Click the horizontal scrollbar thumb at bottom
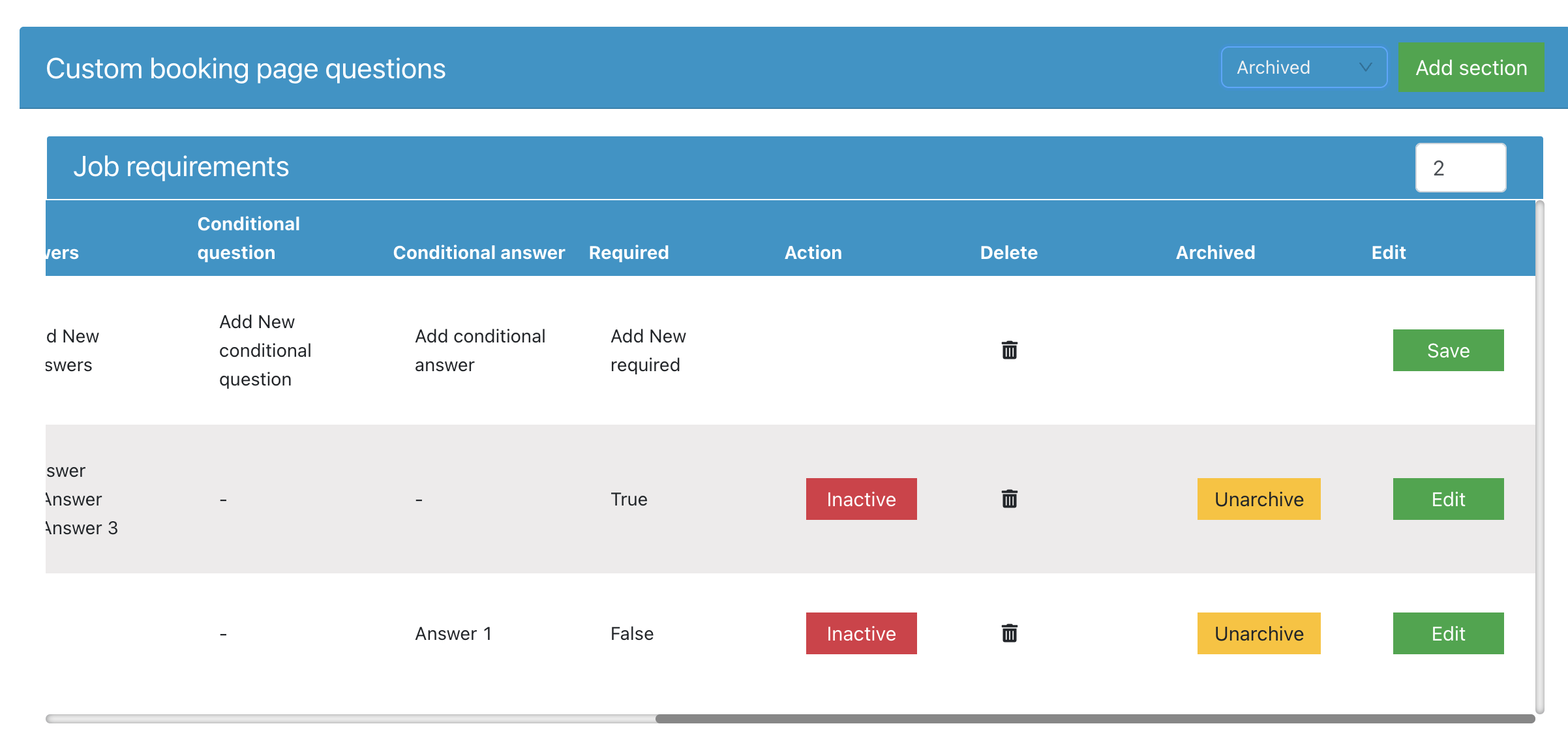This screenshot has width=1568, height=741. tap(1094, 718)
